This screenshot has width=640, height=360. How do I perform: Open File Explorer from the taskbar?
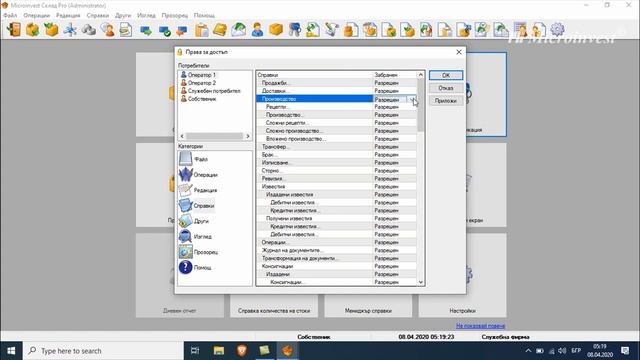coord(219,351)
